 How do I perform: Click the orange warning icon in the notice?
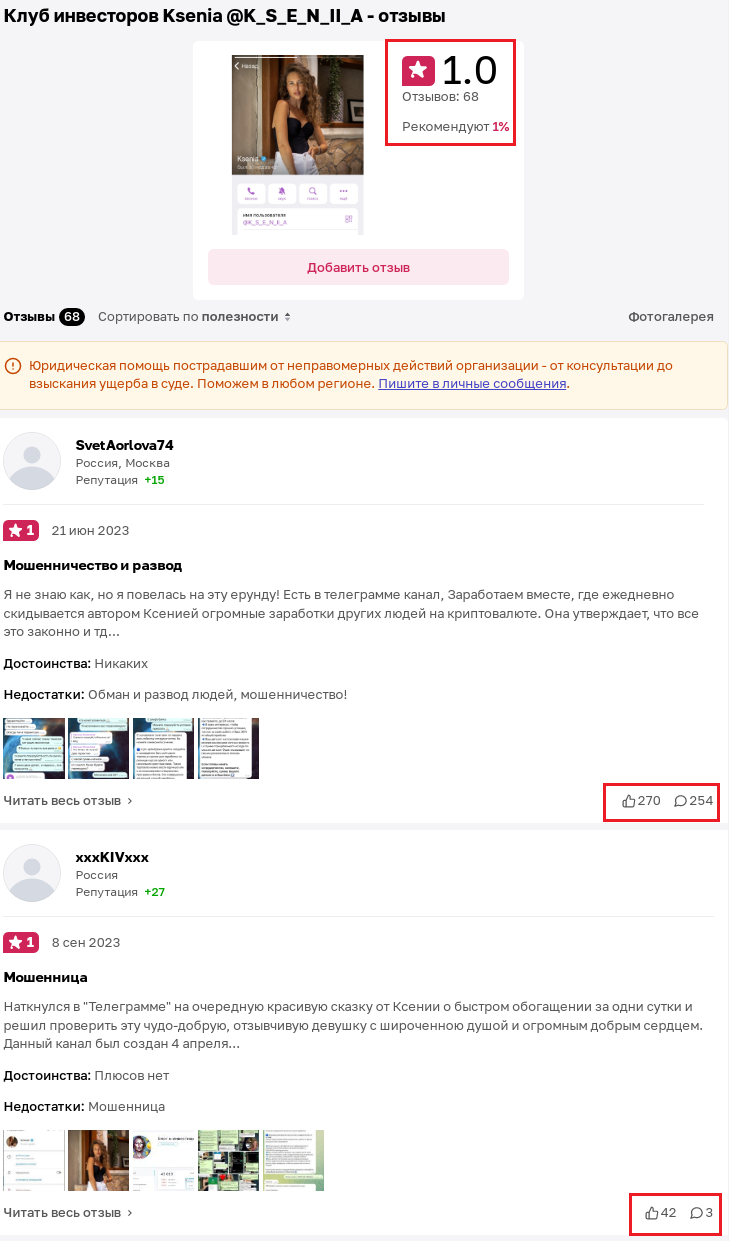tap(14, 366)
